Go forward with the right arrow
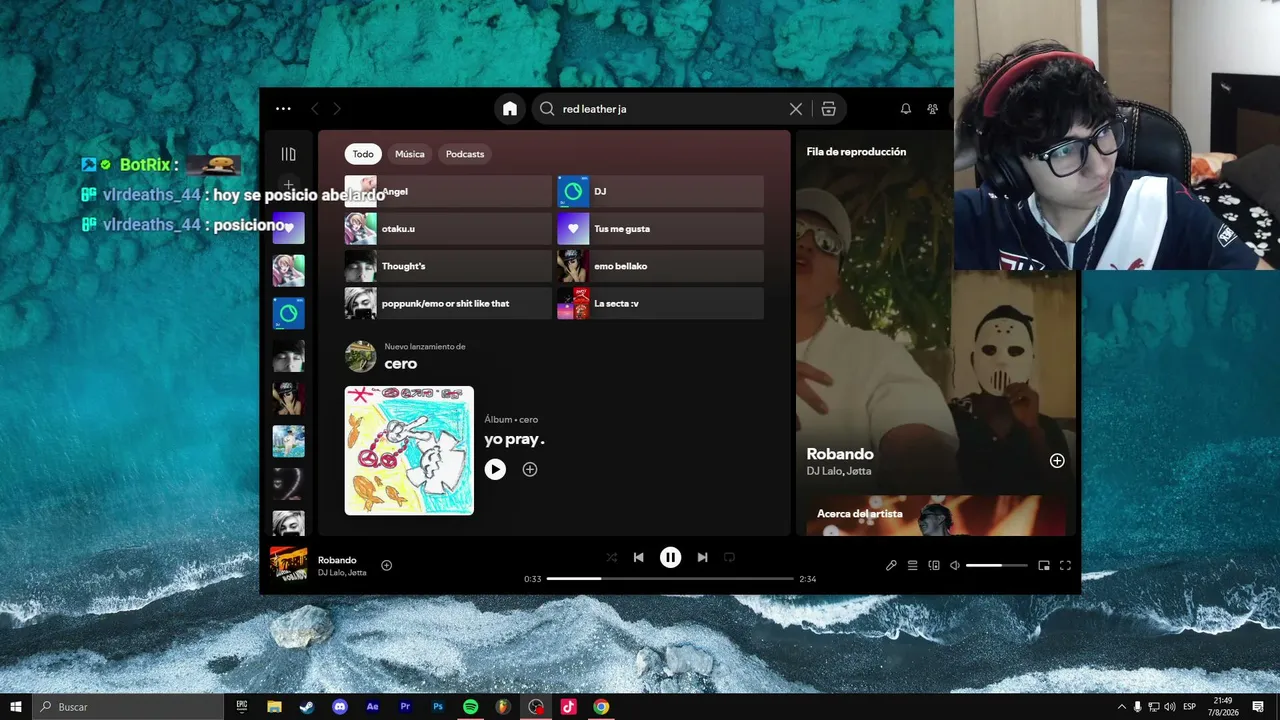This screenshot has width=1280, height=720. (x=337, y=109)
